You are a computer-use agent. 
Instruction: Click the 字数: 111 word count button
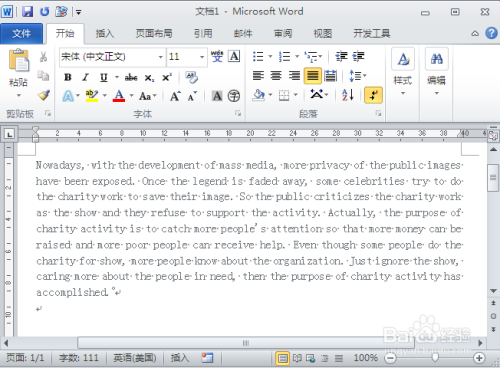(x=79, y=358)
